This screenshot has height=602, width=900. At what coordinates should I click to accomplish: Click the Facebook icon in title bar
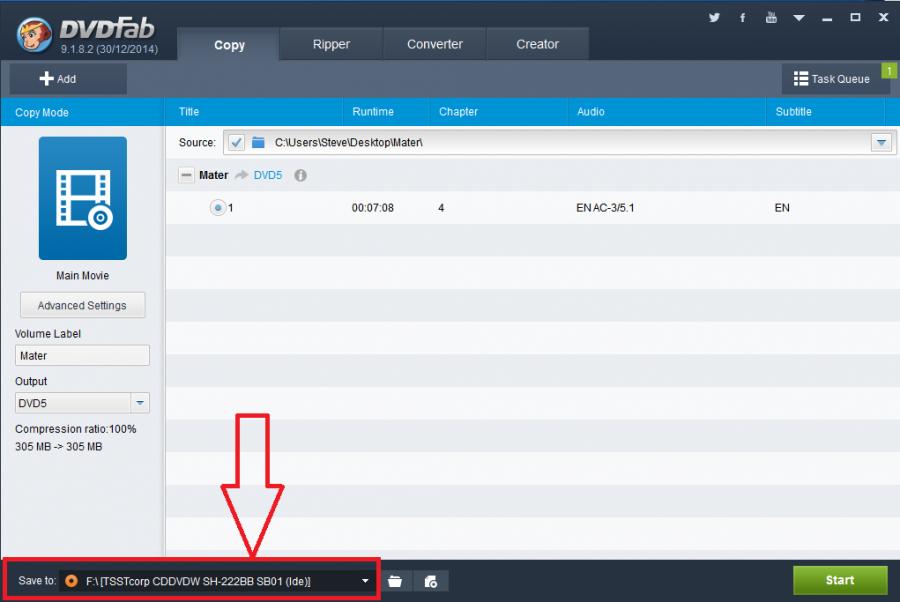pyautogui.click(x=742, y=17)
